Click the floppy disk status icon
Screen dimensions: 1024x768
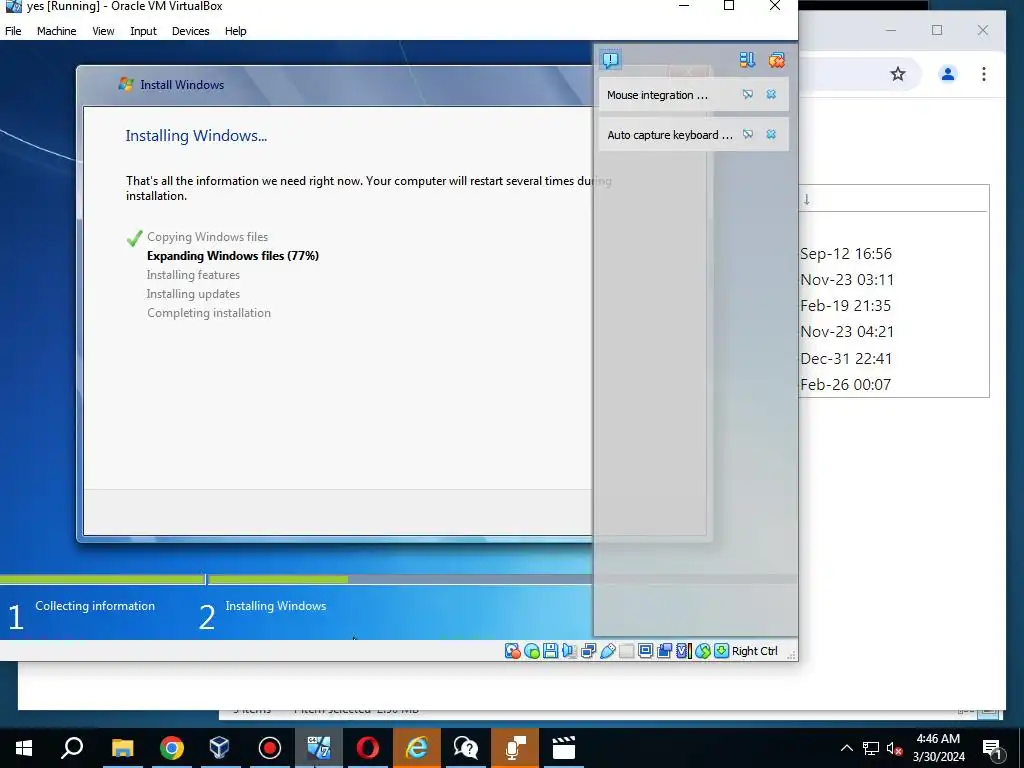pos(551,651)
